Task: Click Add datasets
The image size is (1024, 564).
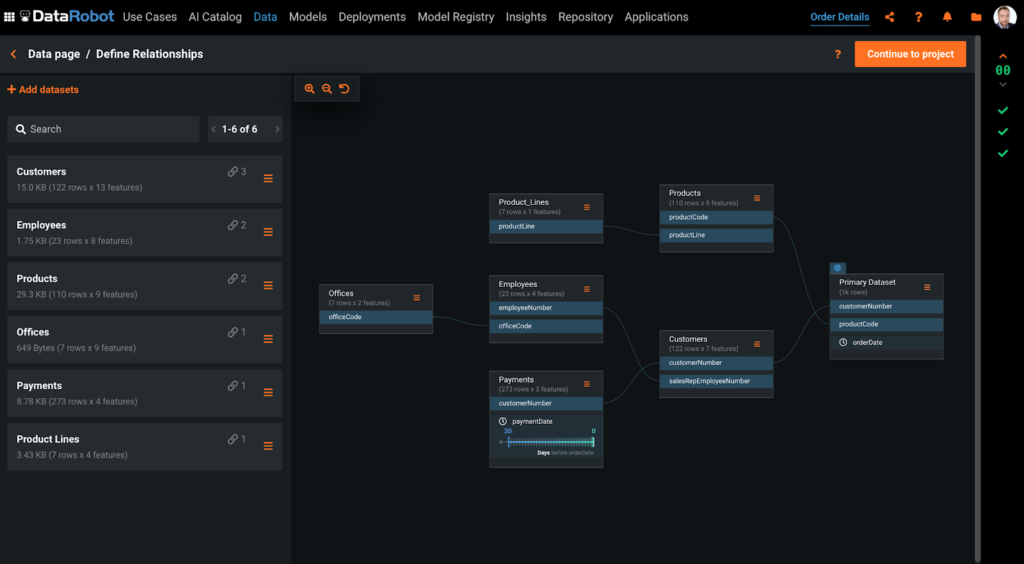Action: tap(43, 89)
